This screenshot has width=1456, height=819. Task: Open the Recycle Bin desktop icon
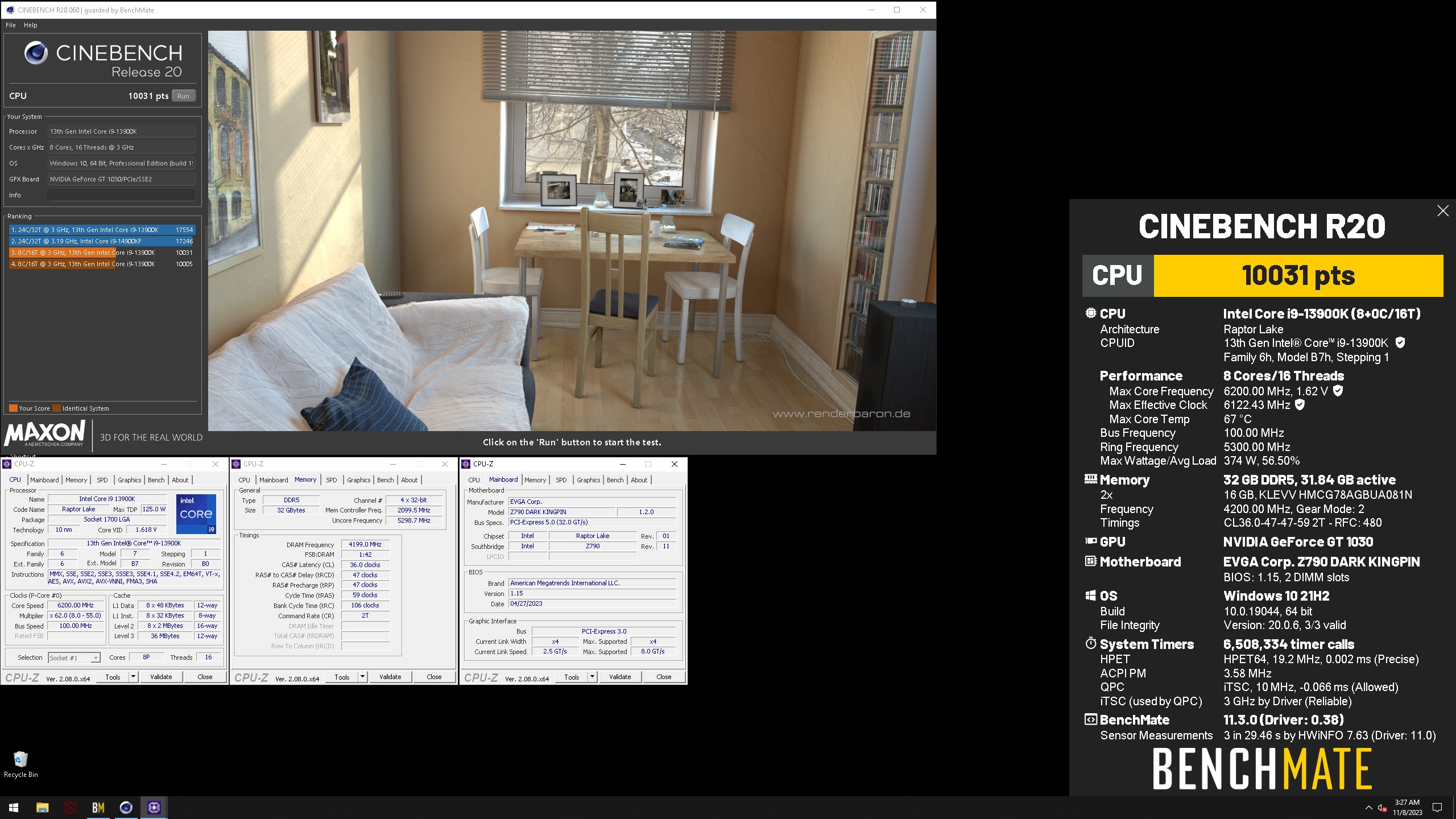pos(20,764)
